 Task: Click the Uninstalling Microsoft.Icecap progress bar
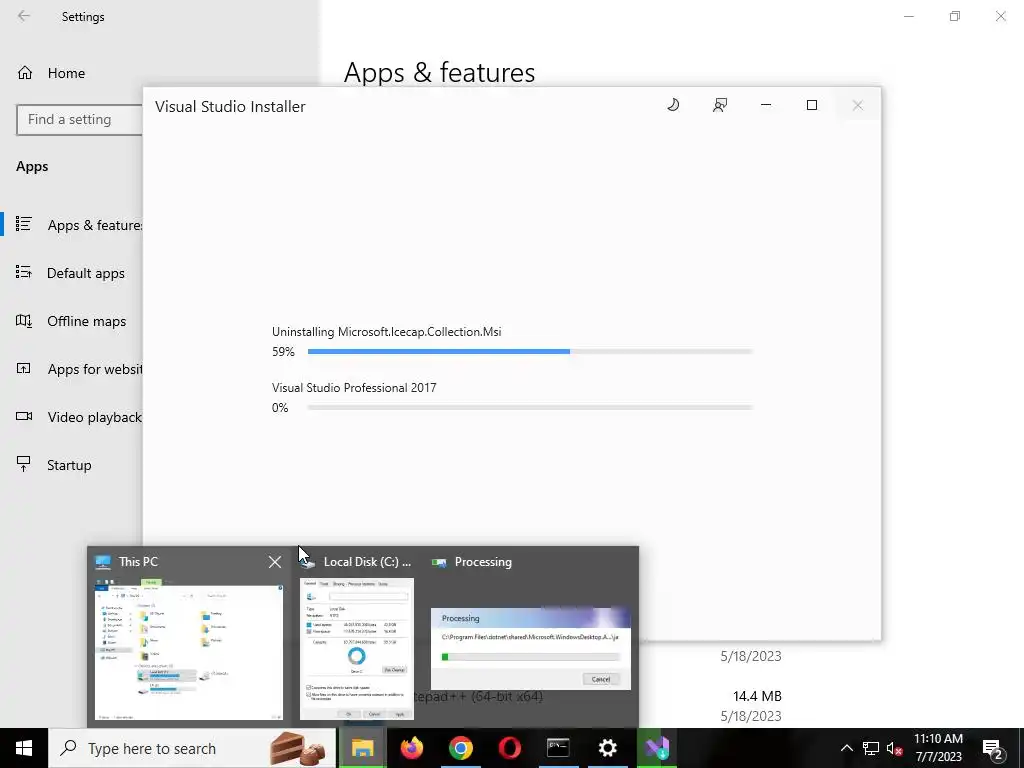pos(530,351)
